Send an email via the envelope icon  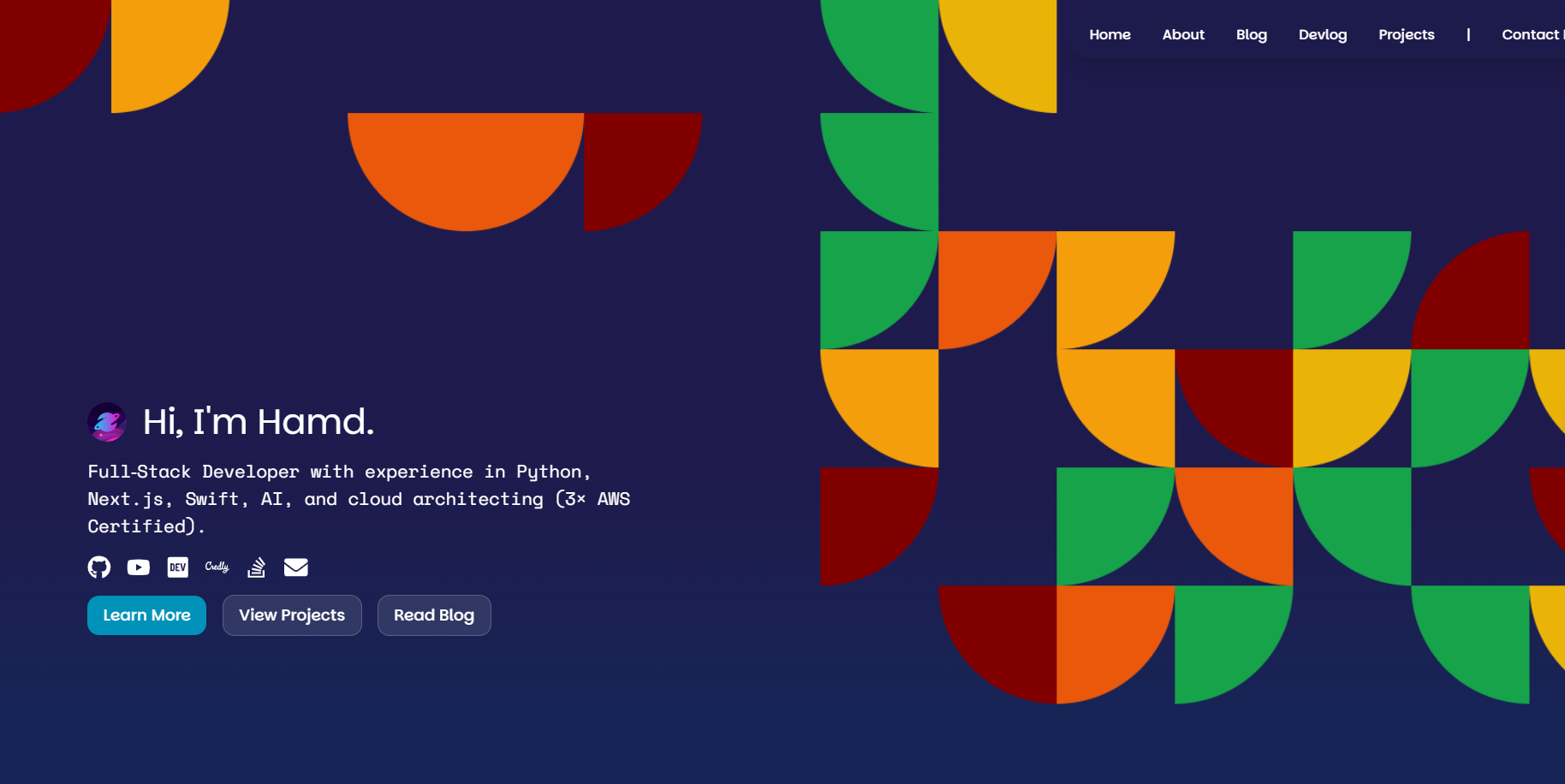tap(295, 567)
